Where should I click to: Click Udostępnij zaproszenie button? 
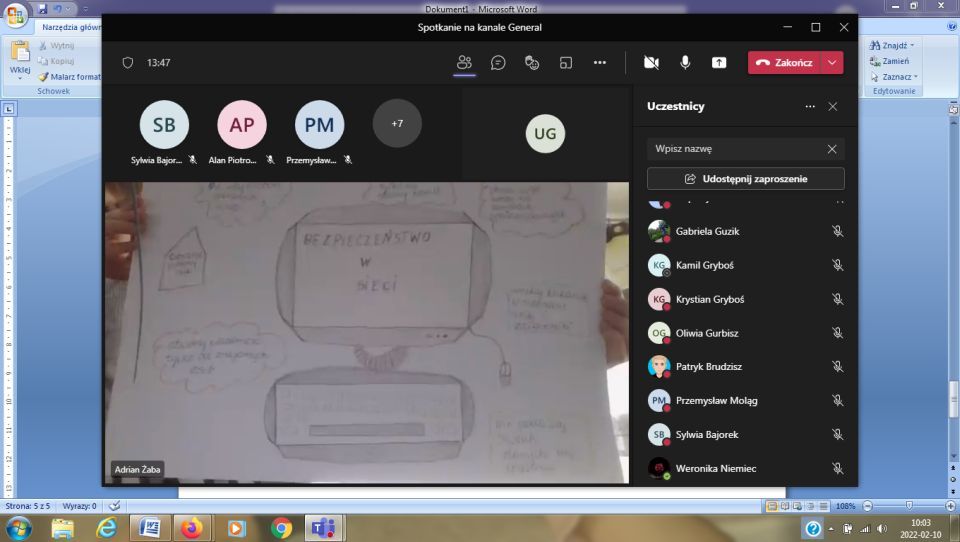[x=745, y=179]
